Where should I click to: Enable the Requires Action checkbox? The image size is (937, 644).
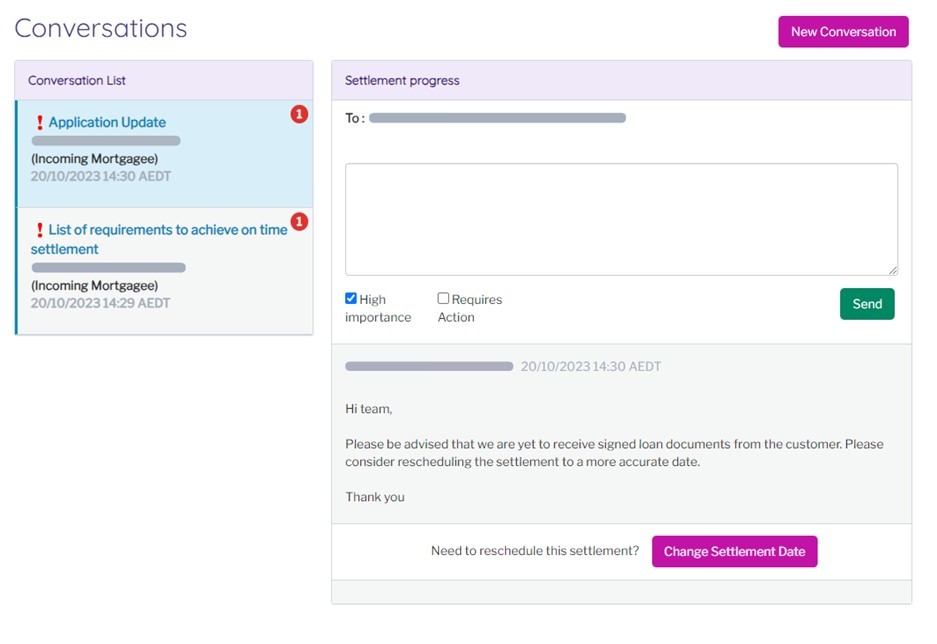443,299
